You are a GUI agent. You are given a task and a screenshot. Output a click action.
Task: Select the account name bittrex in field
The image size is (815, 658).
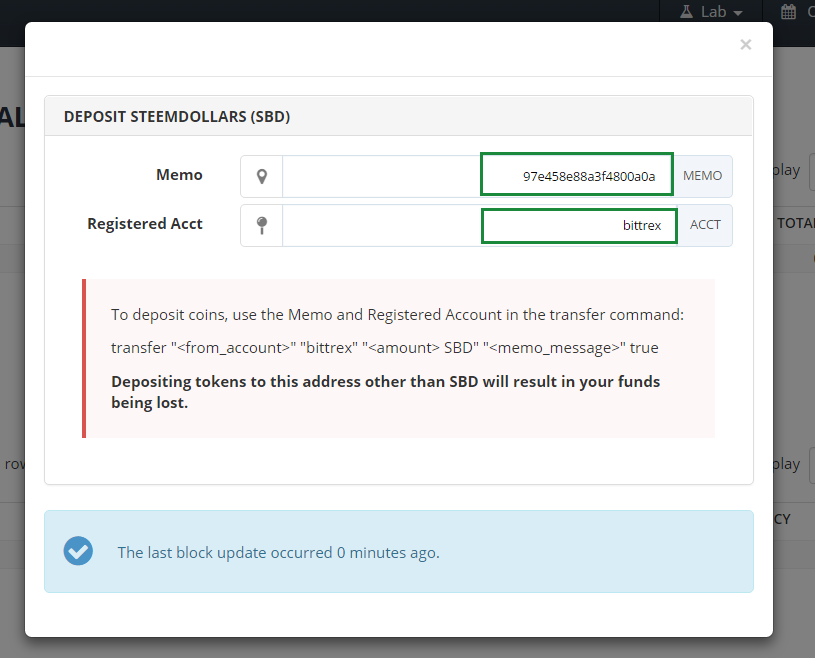pyautogui.click(x=642, y=225)
